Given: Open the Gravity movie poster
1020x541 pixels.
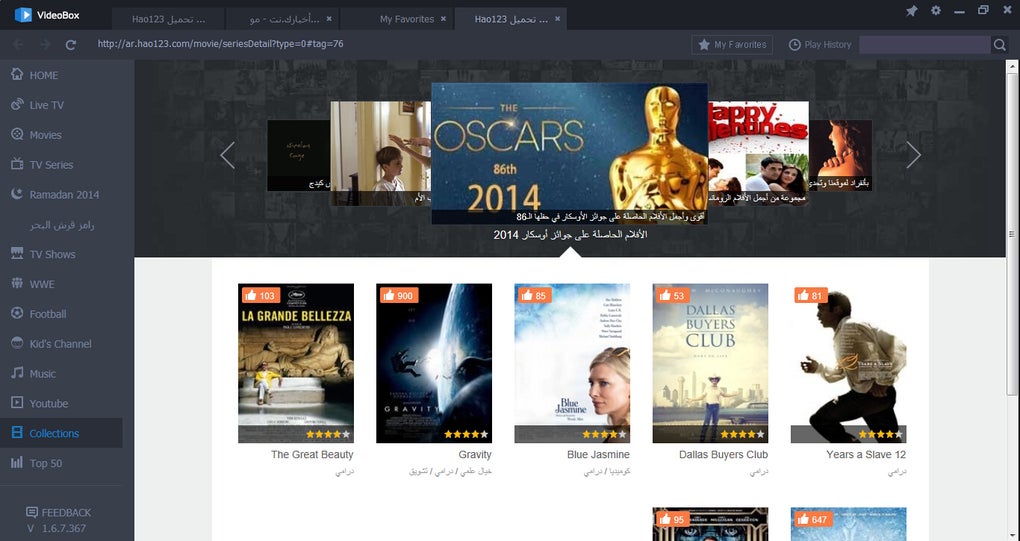Looking at the screenshot, I should 434,363.
